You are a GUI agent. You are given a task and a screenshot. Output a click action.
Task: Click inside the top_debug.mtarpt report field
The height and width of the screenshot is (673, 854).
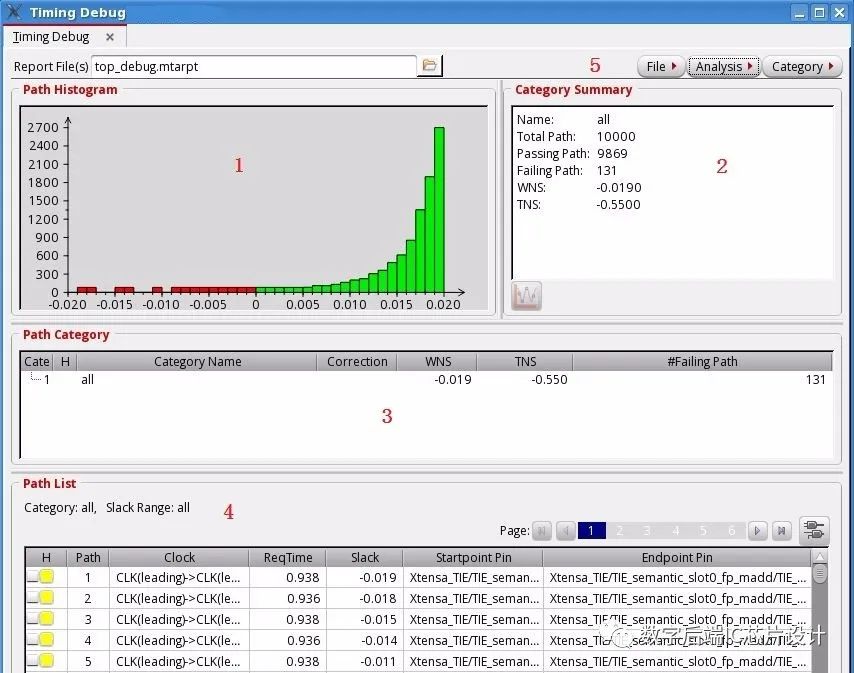pyautogui.click(x=250, y=66)
